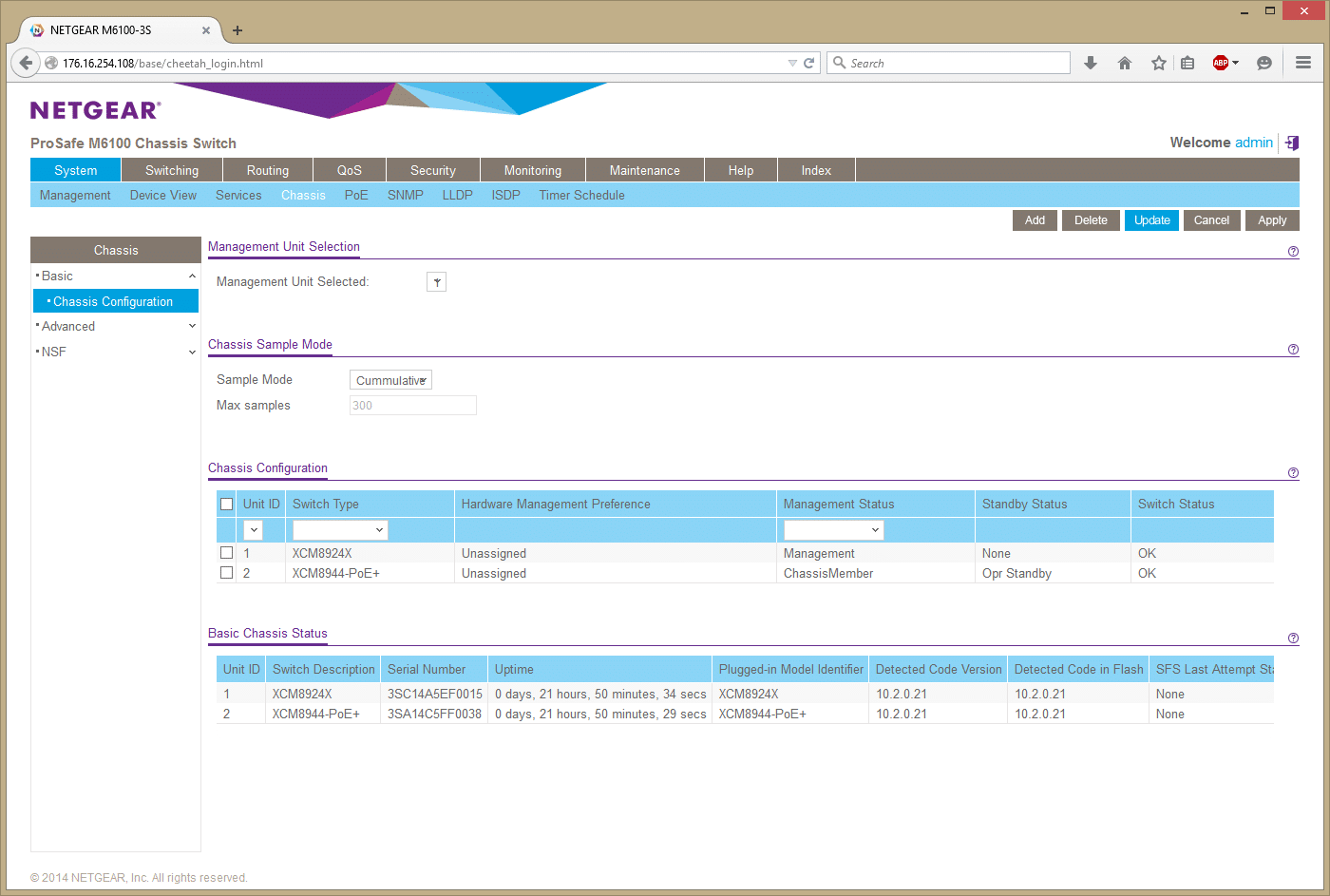Click the Chassis submenu item

[303, 195]
